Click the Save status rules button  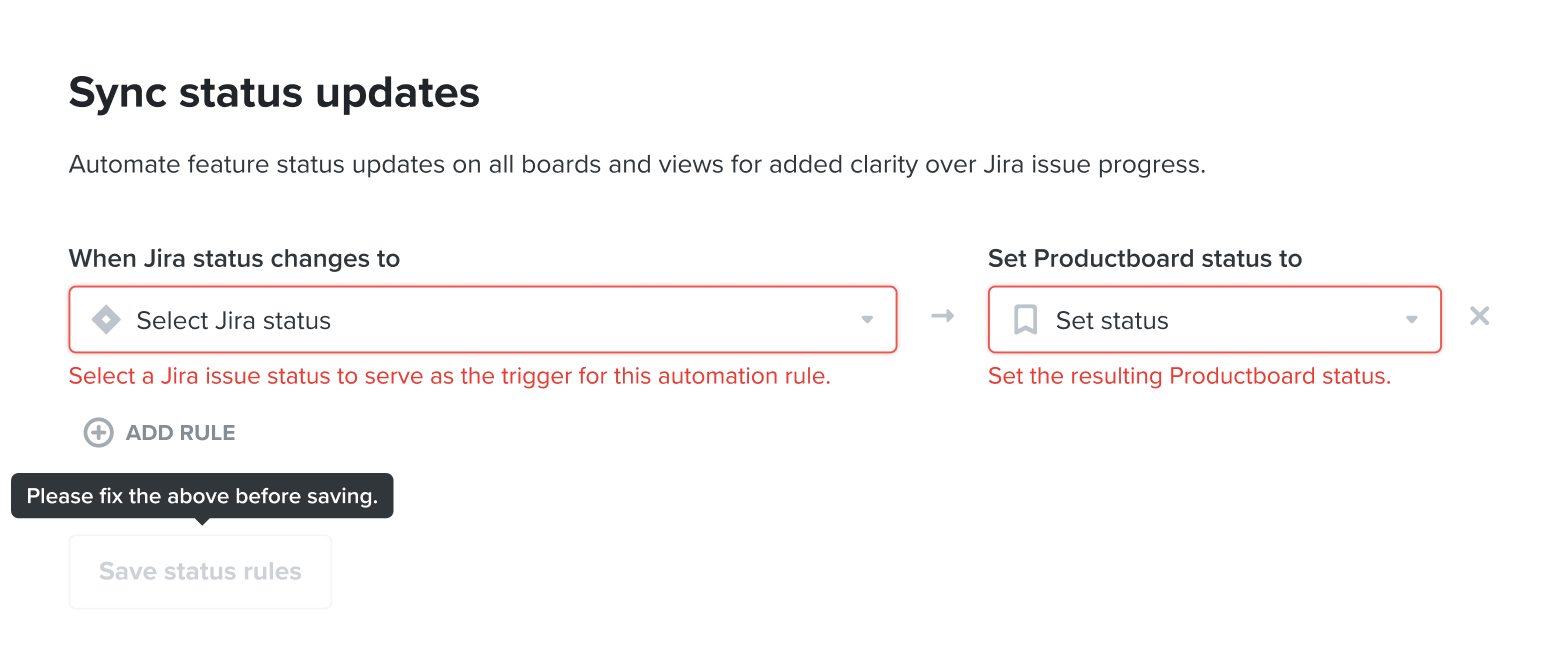pos(199,571)
